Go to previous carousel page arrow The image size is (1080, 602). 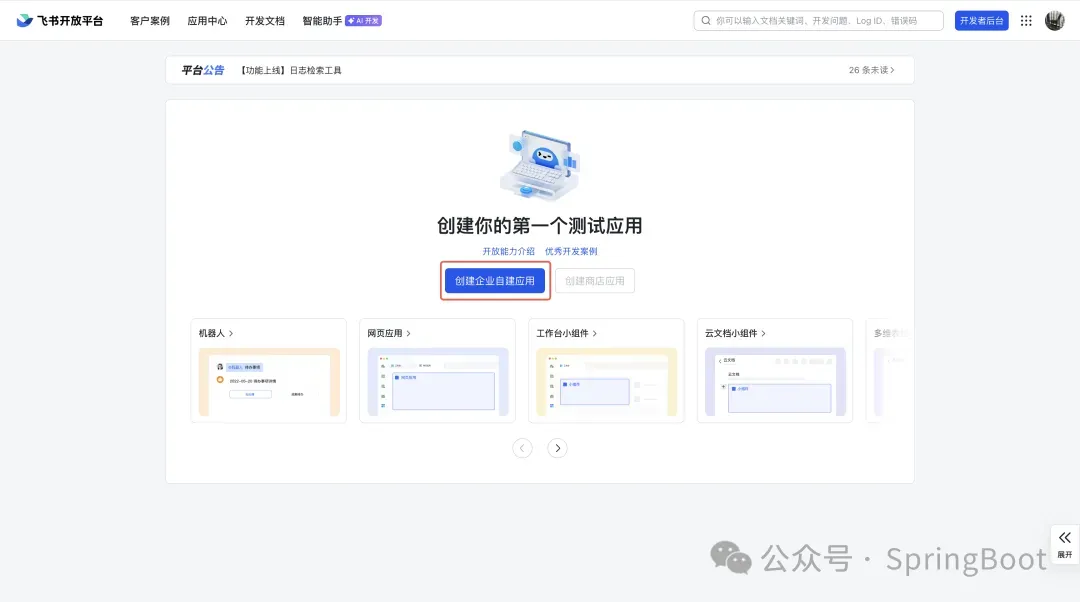click(523, 448)
